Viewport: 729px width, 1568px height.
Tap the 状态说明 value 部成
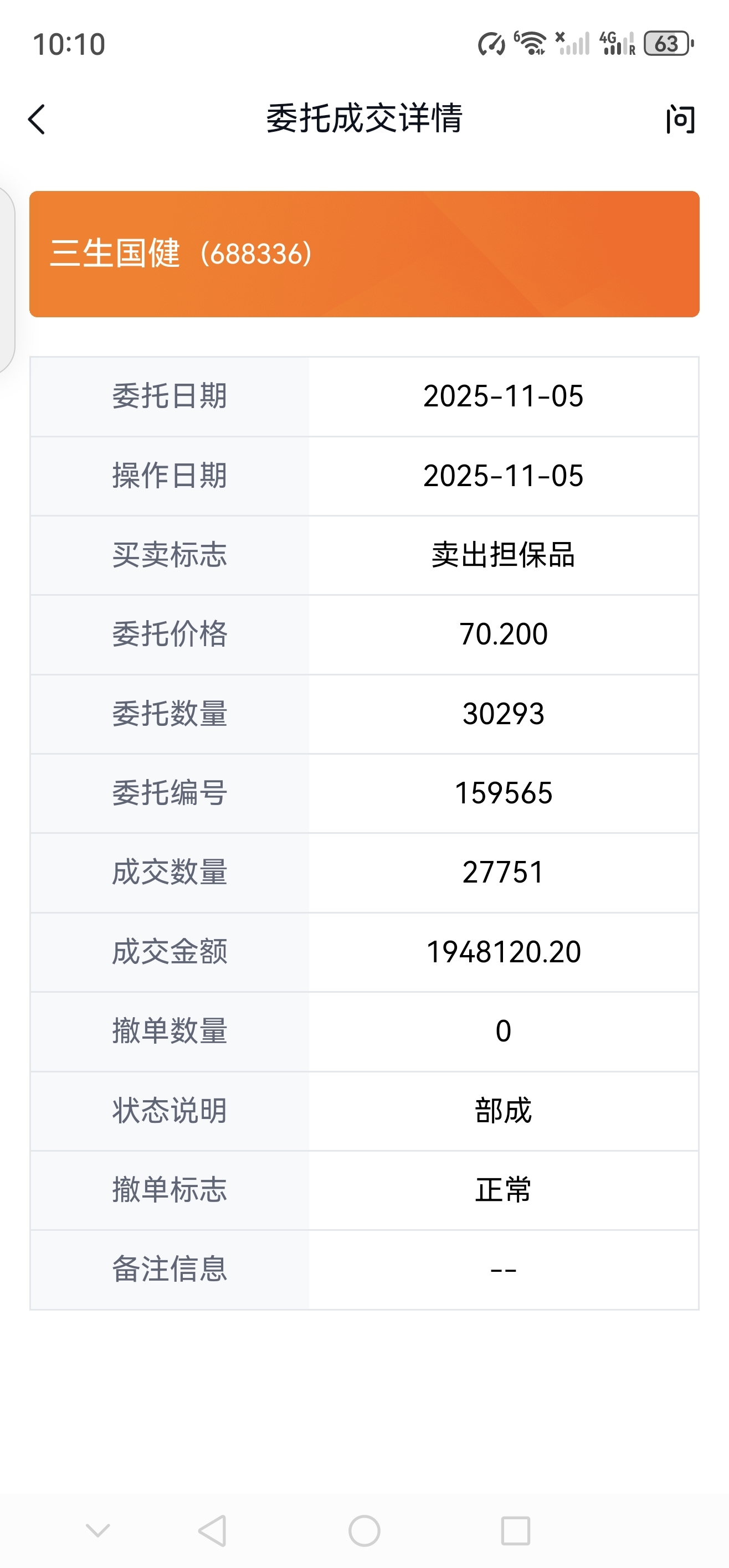503,1111
